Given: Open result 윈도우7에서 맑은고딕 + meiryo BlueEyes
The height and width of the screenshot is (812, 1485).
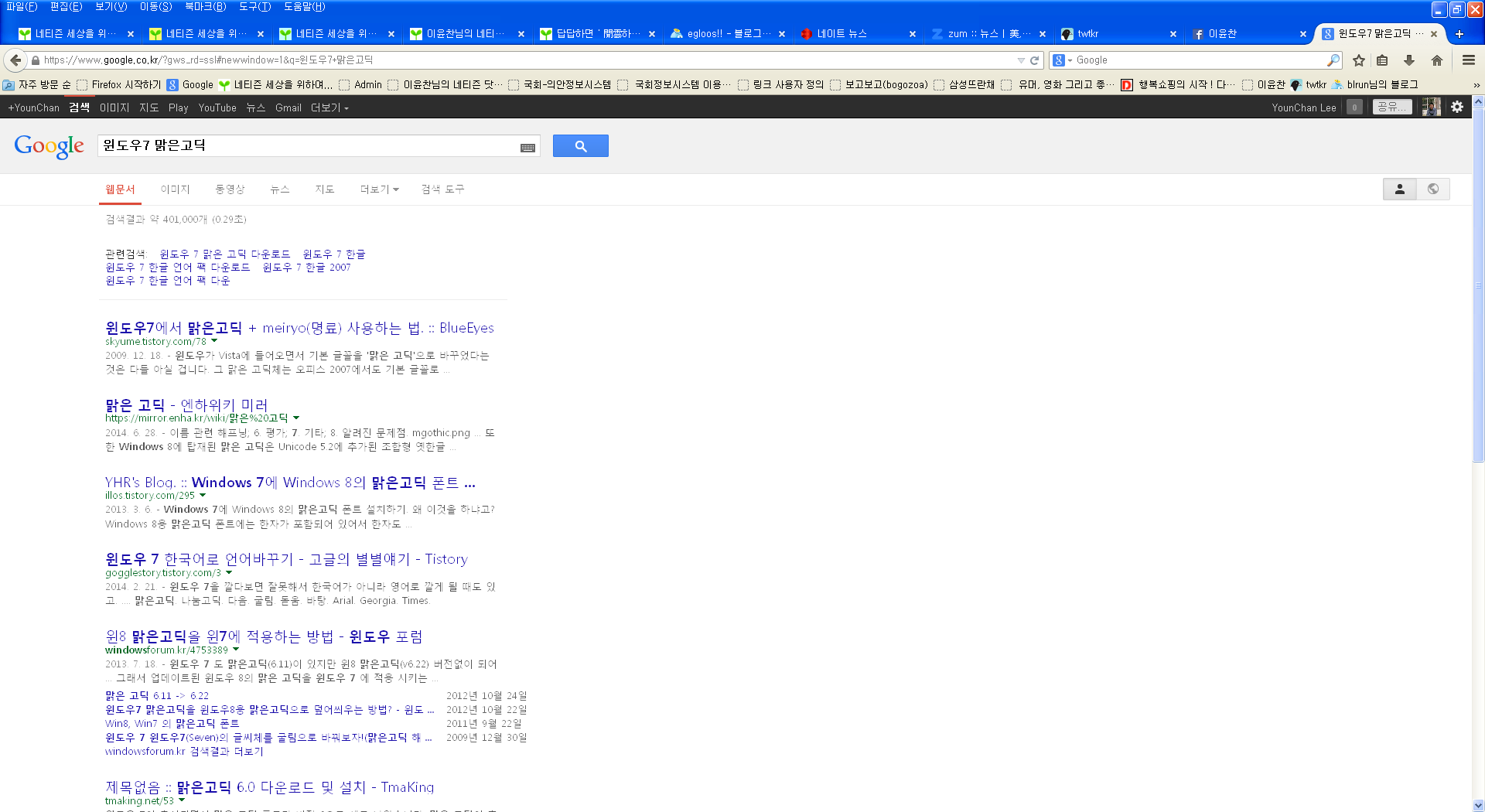Looking at the screenshot, I should 299,328.
